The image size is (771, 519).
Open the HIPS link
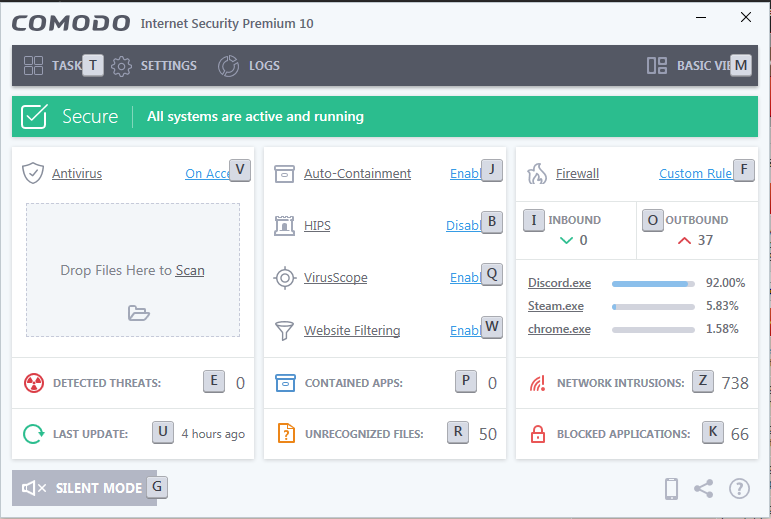point(317,226)
